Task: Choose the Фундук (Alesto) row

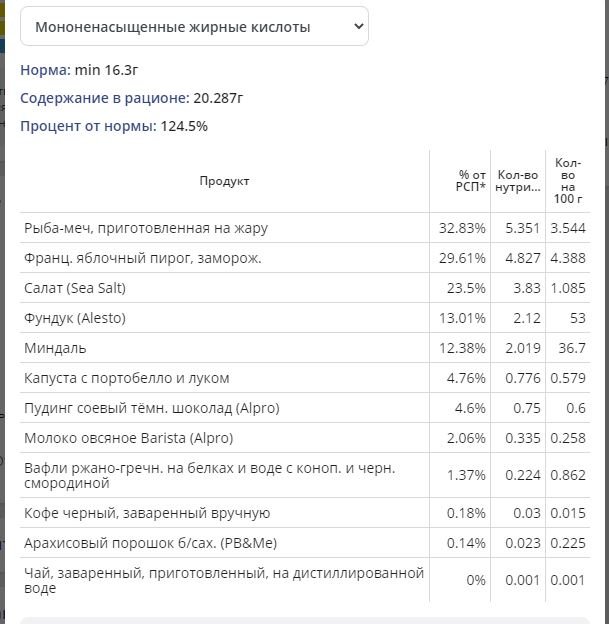Action: click(x=305, y=318)
